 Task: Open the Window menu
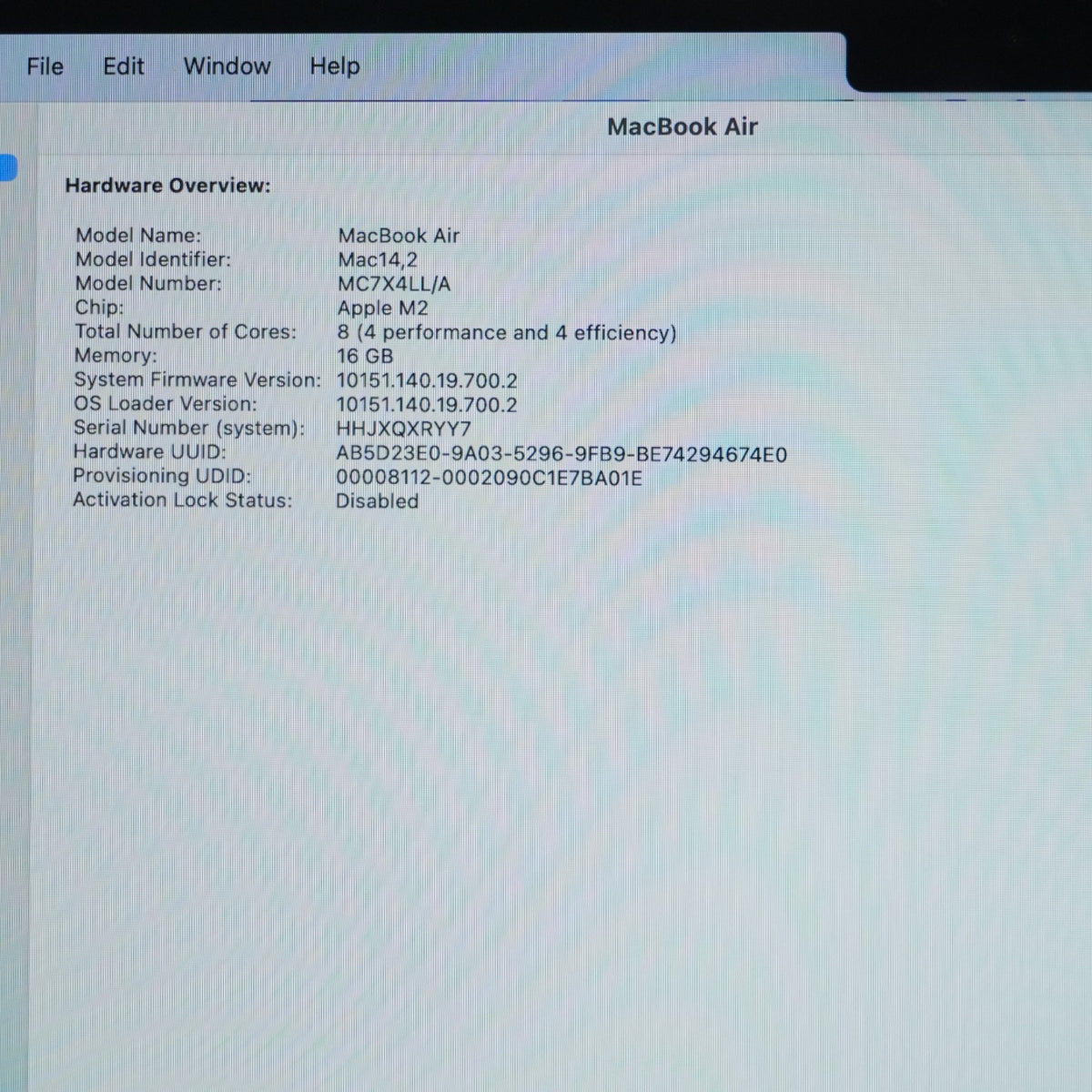tap(227, 66)
